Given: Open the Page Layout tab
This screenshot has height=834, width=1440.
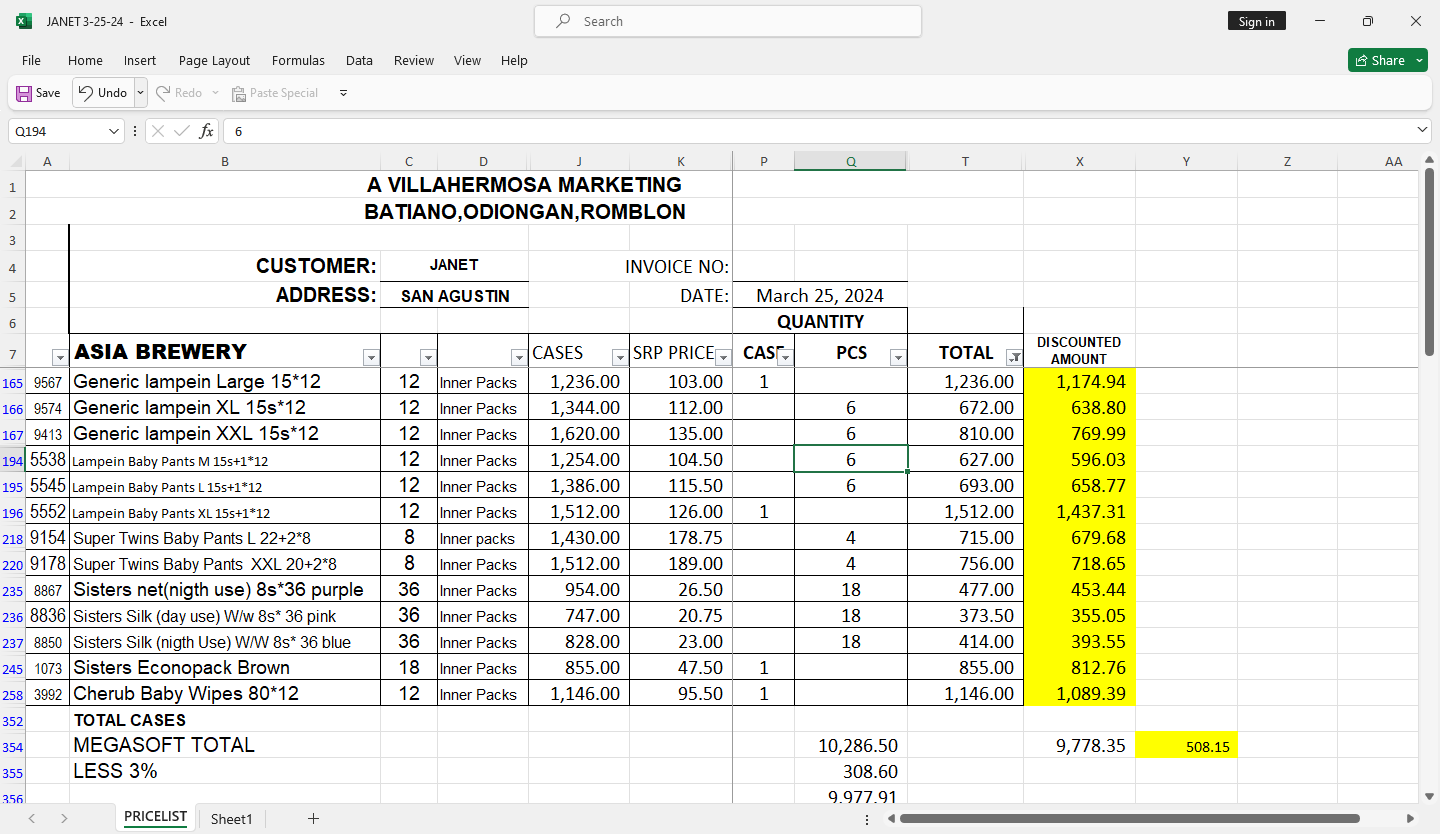Looking at the screenshot, I should coord(214,61).
